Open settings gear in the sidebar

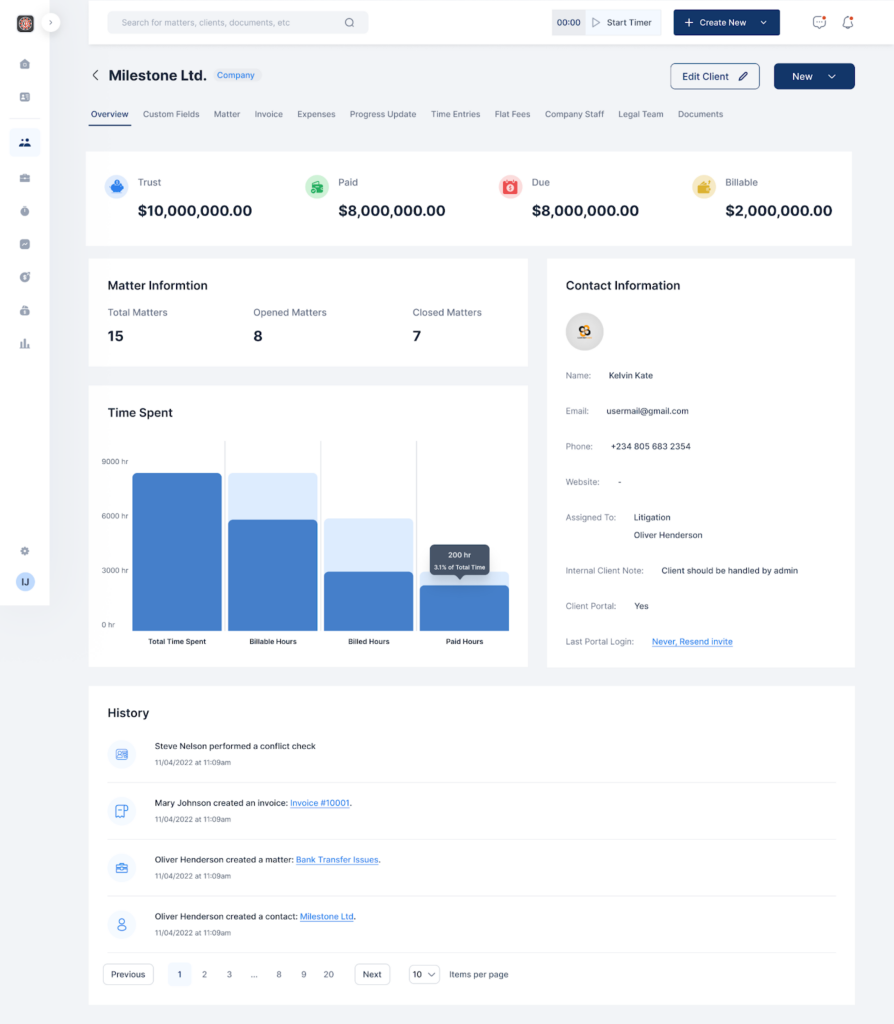(x=25, y=551)
